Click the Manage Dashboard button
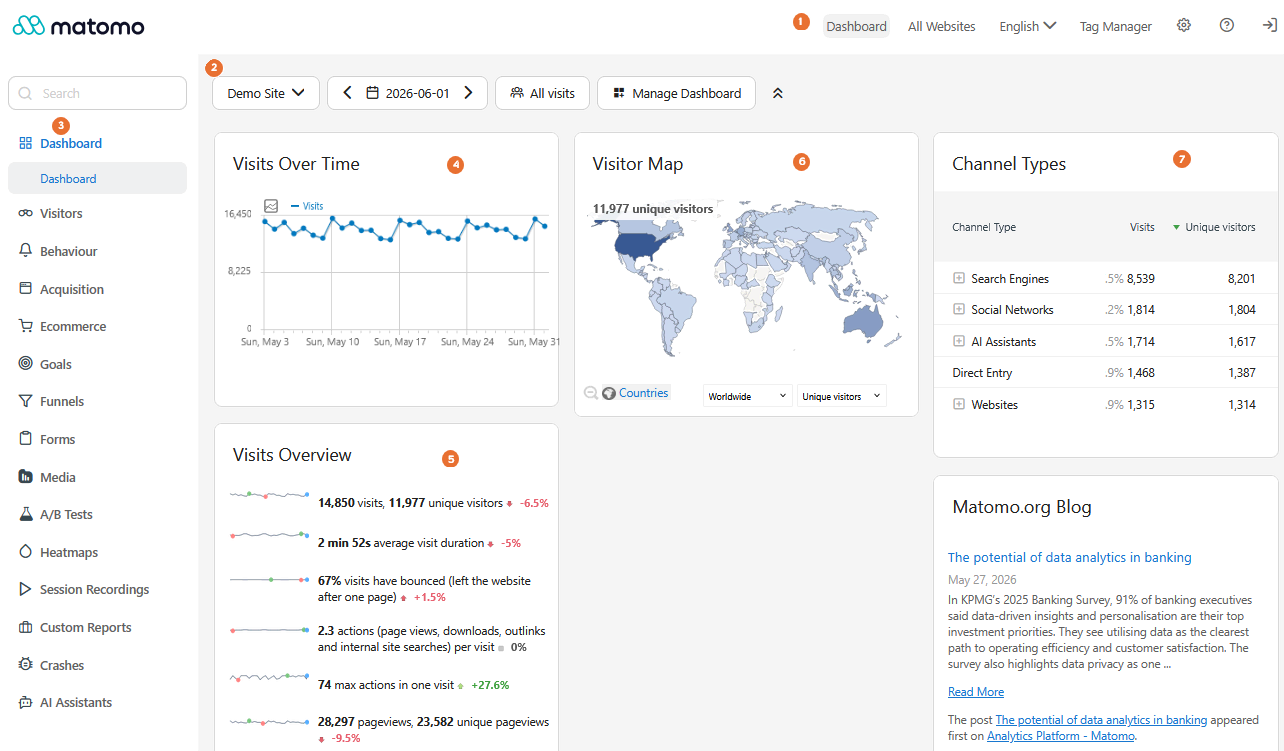 tap(676, 93)
